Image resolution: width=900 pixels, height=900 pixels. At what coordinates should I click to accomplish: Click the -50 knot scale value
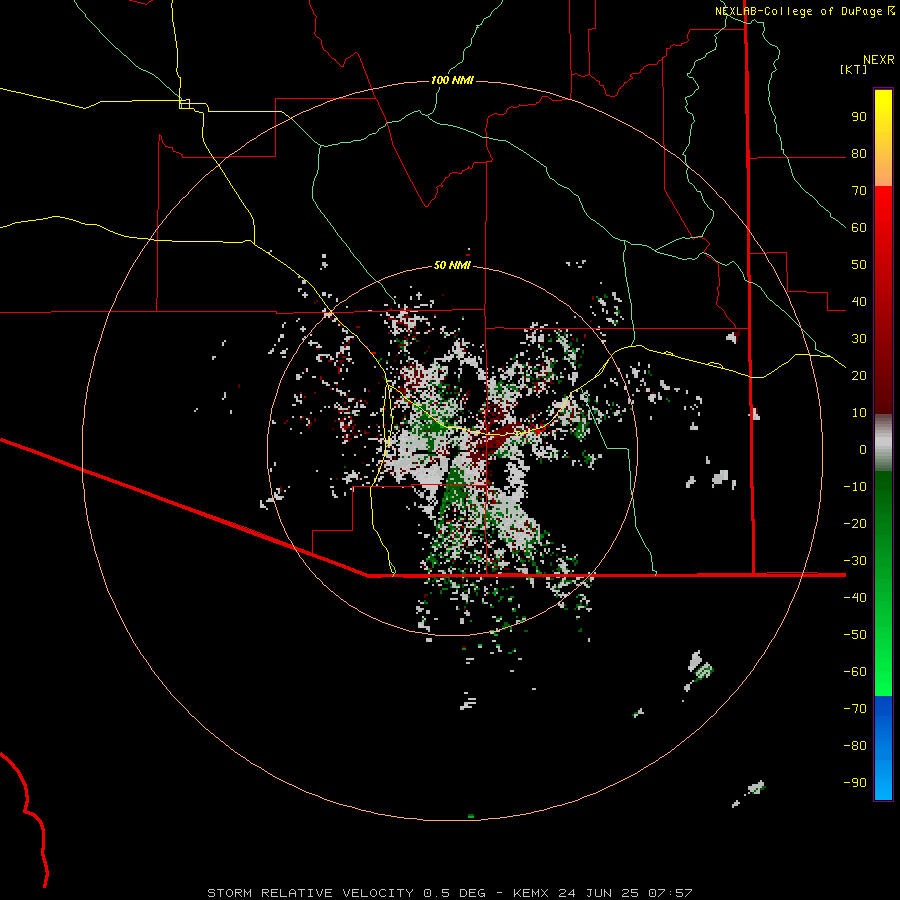(x=855, y=635)
